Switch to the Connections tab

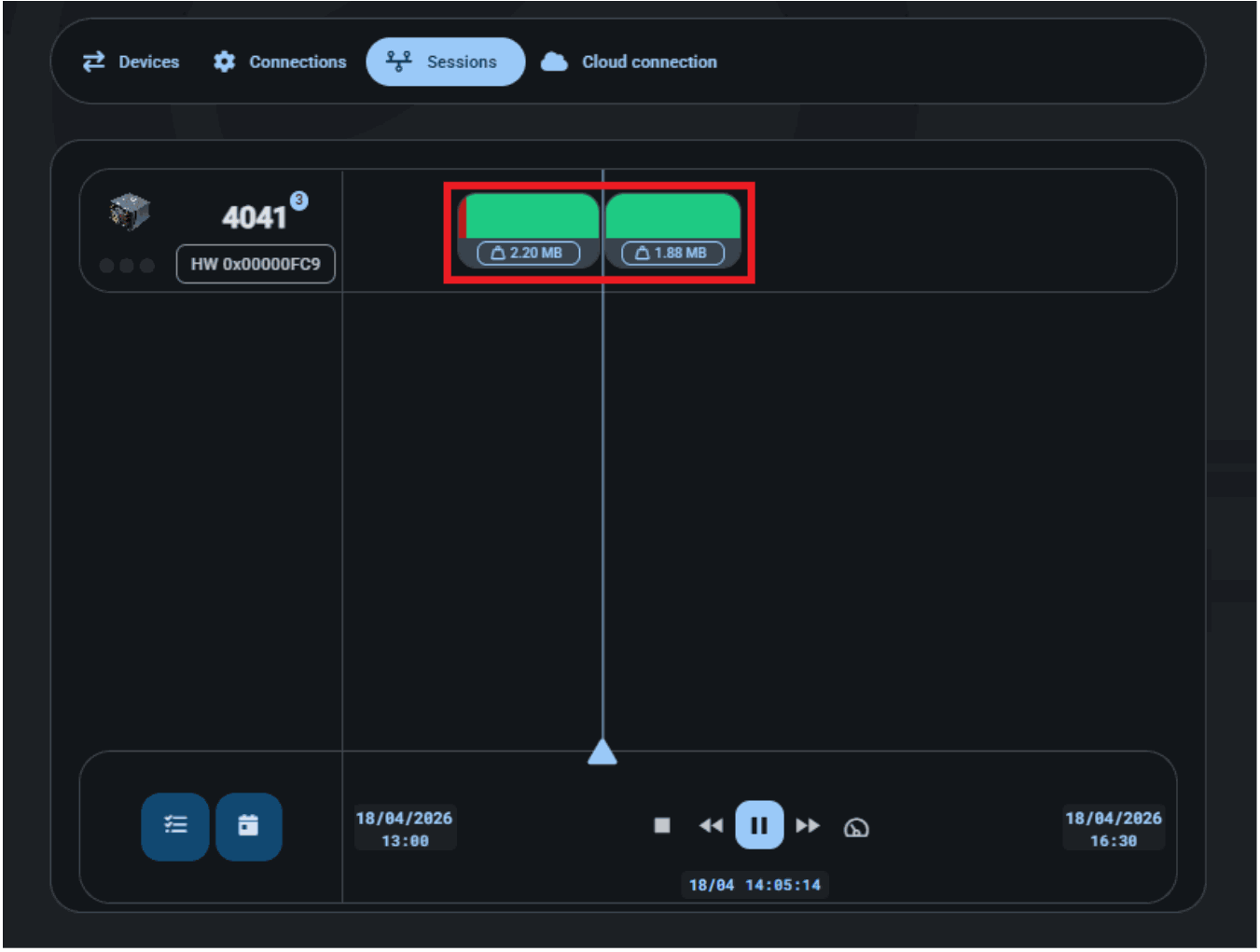pos(279,62)
